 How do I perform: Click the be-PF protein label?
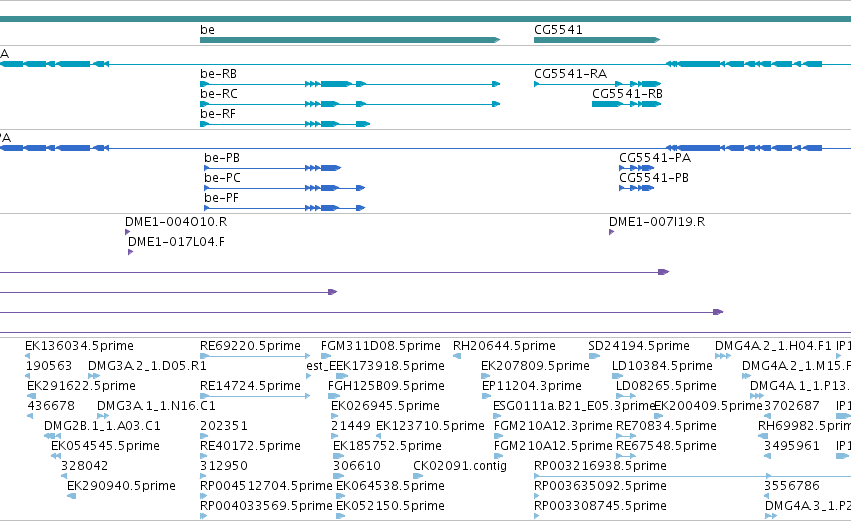(221, 198)
